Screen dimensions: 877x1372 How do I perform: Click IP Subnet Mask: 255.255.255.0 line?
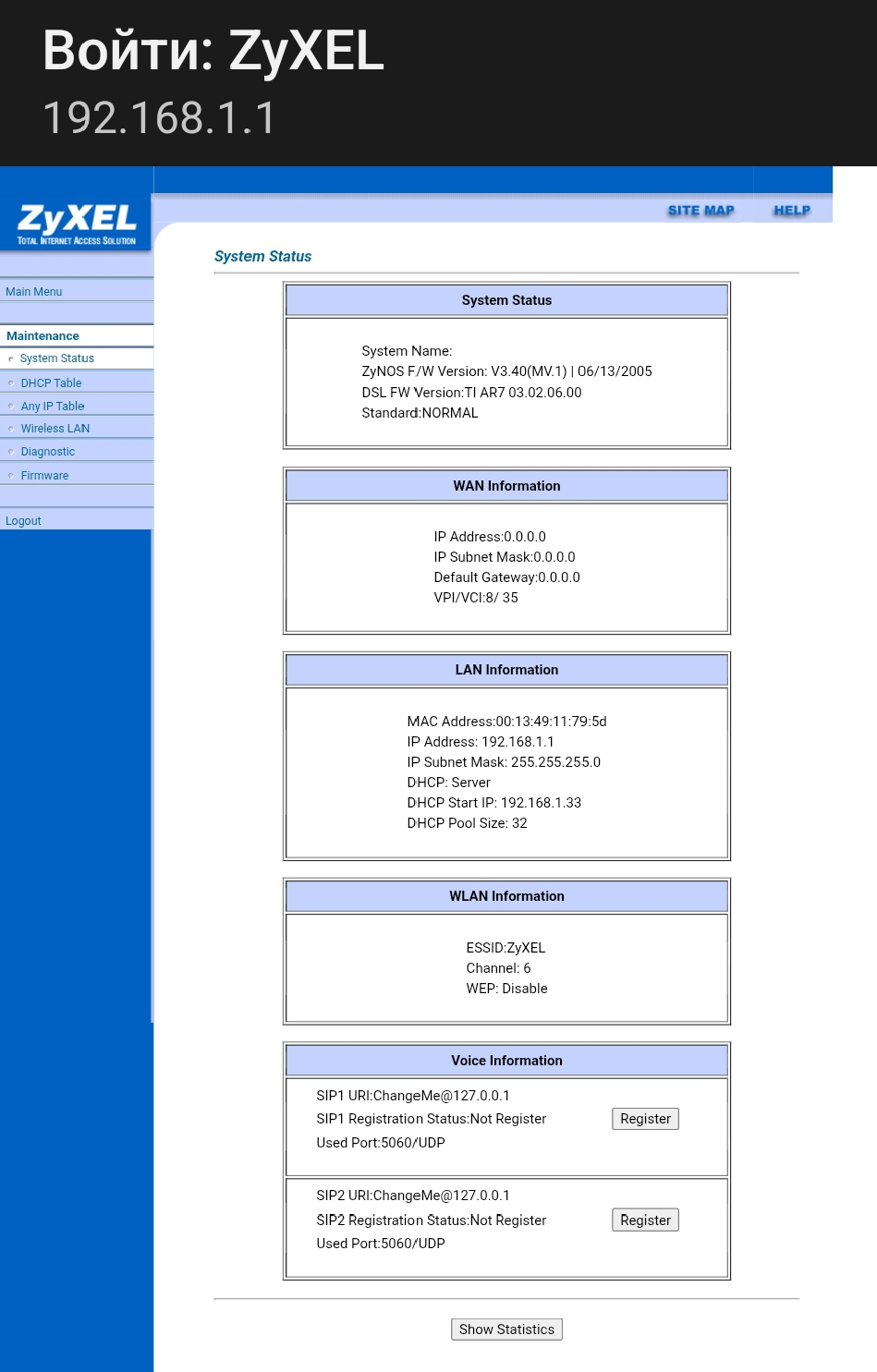504,762
